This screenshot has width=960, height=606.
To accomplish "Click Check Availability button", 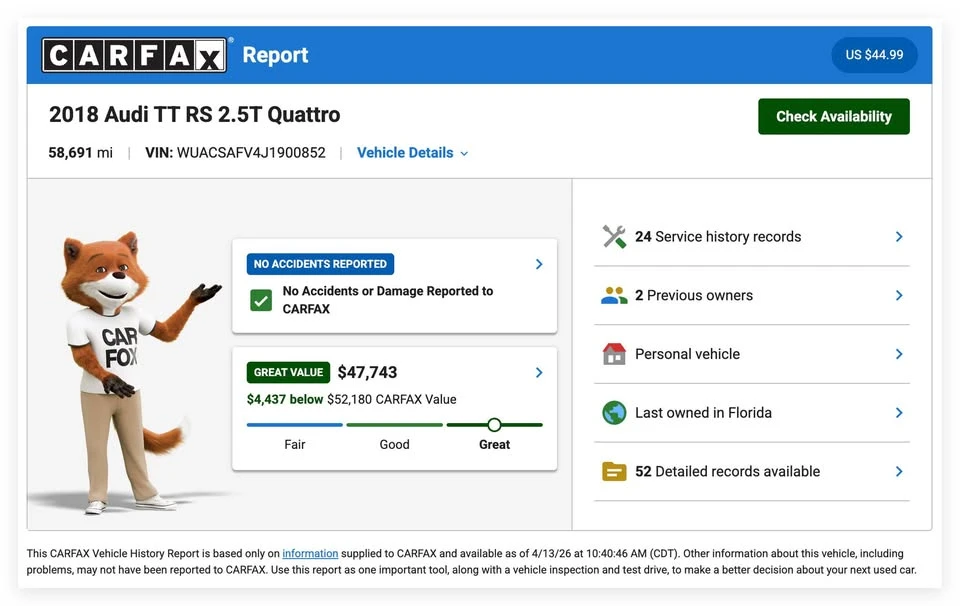I will 834,116.
